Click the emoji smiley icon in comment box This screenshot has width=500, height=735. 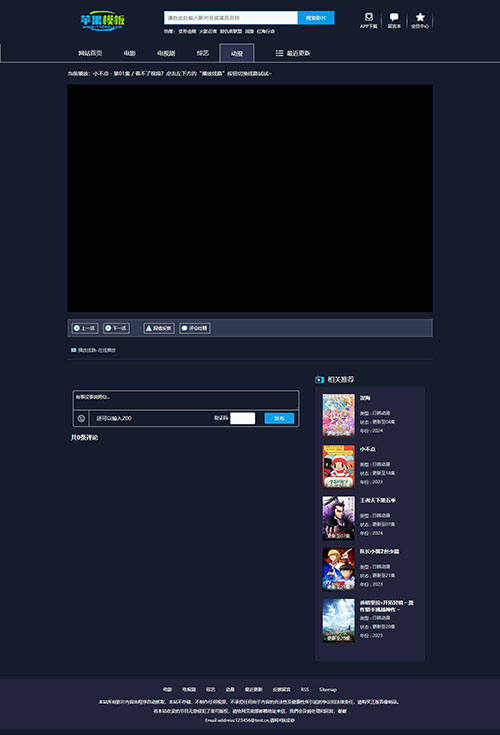81,418
